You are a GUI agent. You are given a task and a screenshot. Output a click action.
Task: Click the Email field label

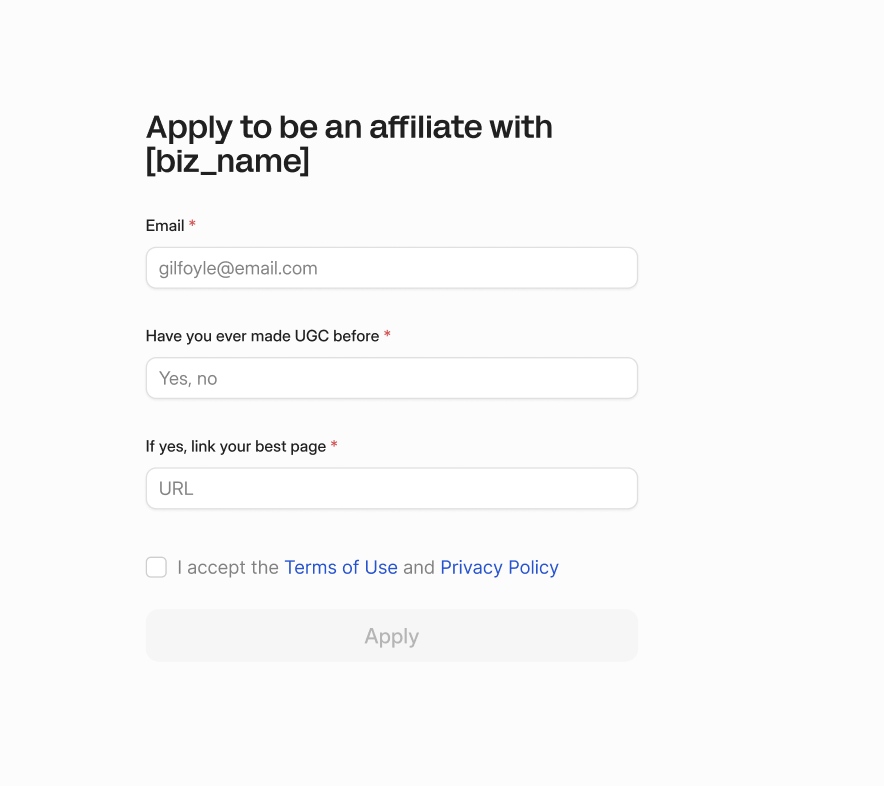[x=165, y=226]
